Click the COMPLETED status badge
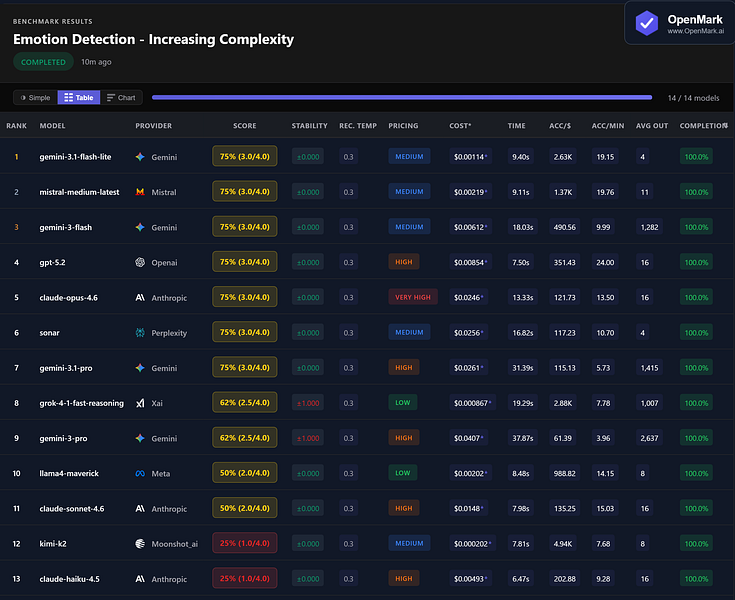This screenshot has width=735, height=600. click(x=43, y=62)
